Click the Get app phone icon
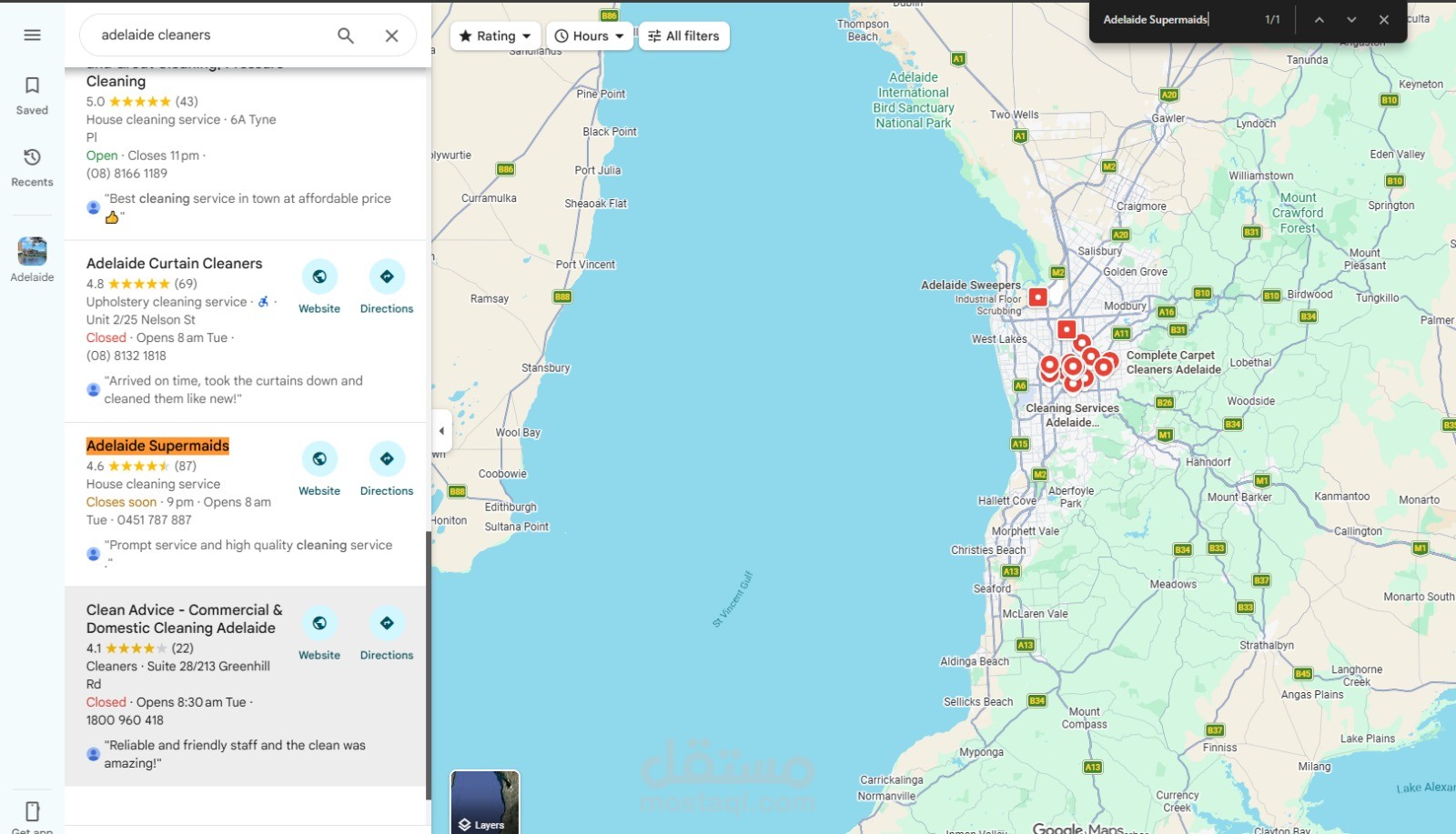This screenshot has height=834, width=1456. click(x=32, y=811)
